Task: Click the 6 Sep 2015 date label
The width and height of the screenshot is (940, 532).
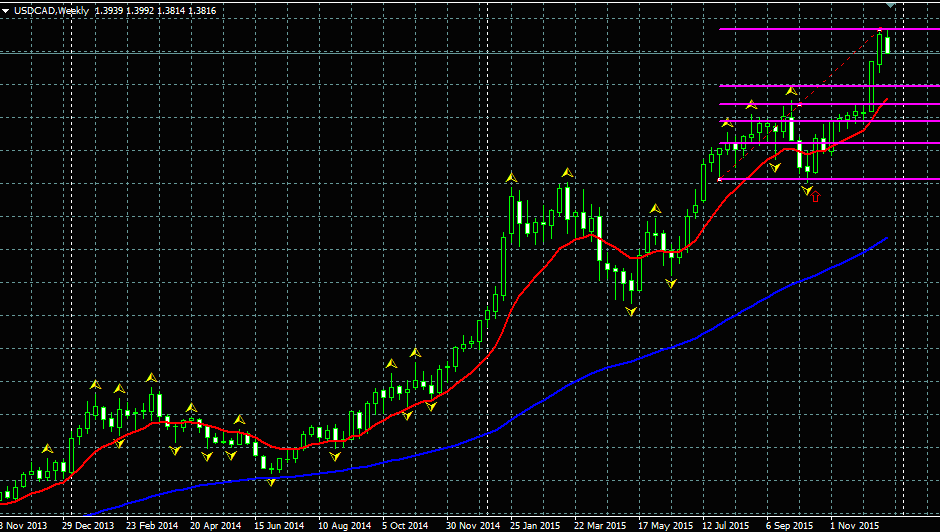Action: pyautogui.click(x=790, y=525)
